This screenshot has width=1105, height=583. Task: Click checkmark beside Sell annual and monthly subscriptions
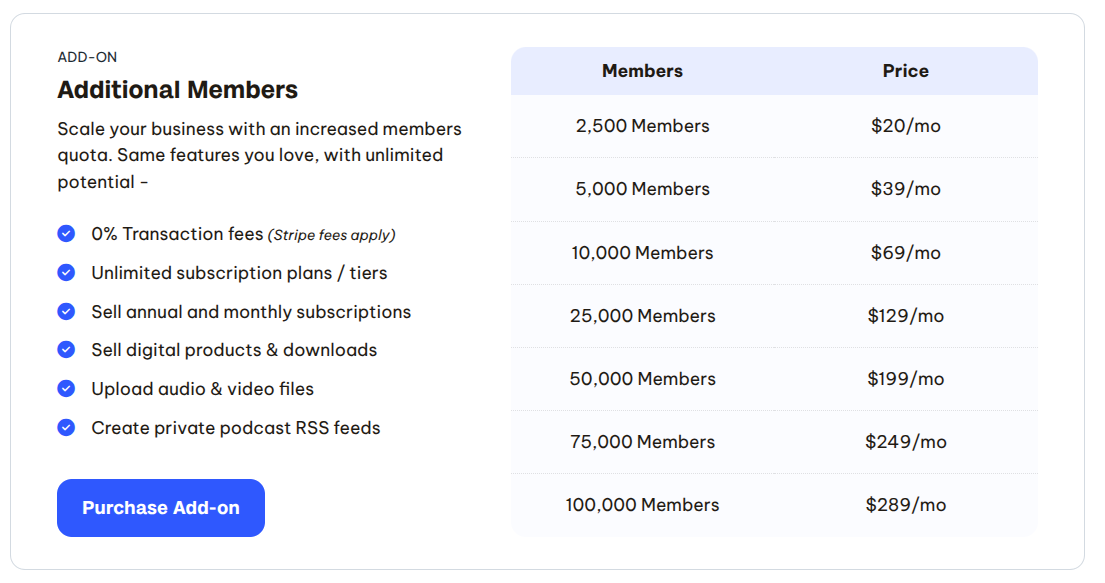[x=66, y=312]
